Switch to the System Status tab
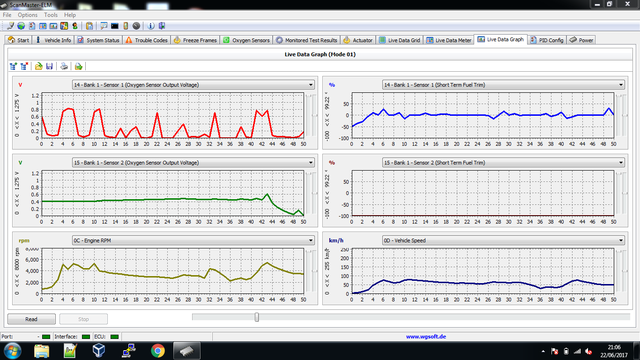The image size is (640, 360). 98,40
